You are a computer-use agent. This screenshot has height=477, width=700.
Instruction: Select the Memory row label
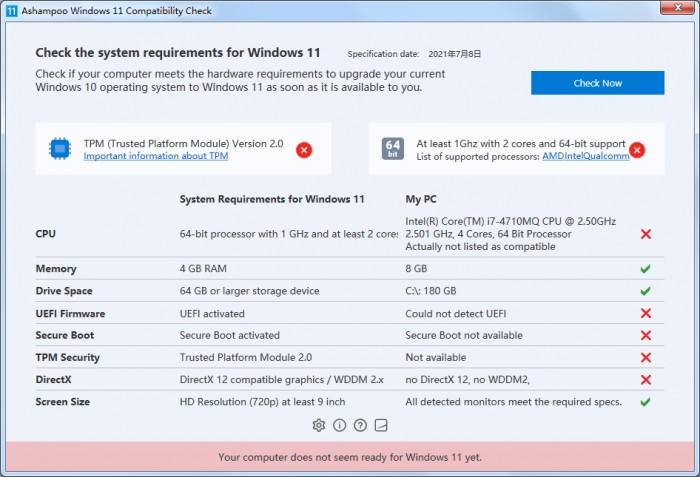click(56, 269)
